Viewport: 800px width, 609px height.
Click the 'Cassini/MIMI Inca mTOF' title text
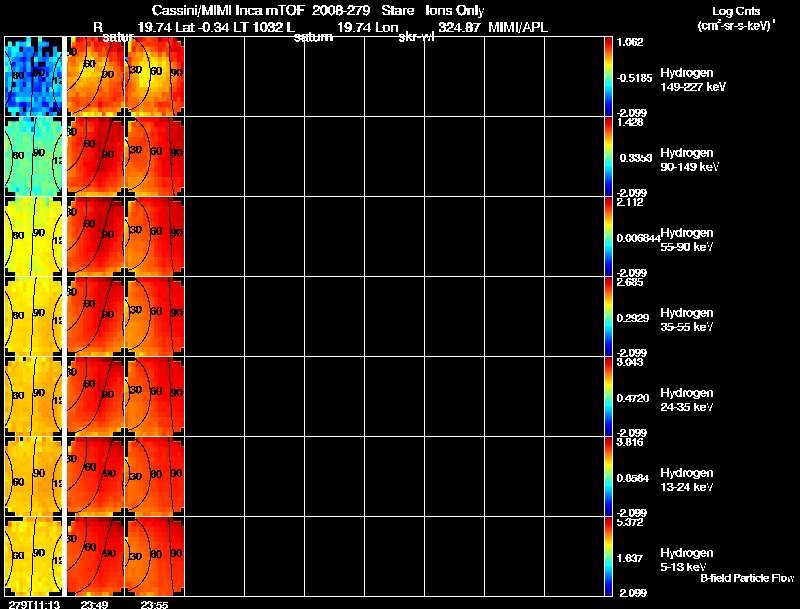click(228, 11)
